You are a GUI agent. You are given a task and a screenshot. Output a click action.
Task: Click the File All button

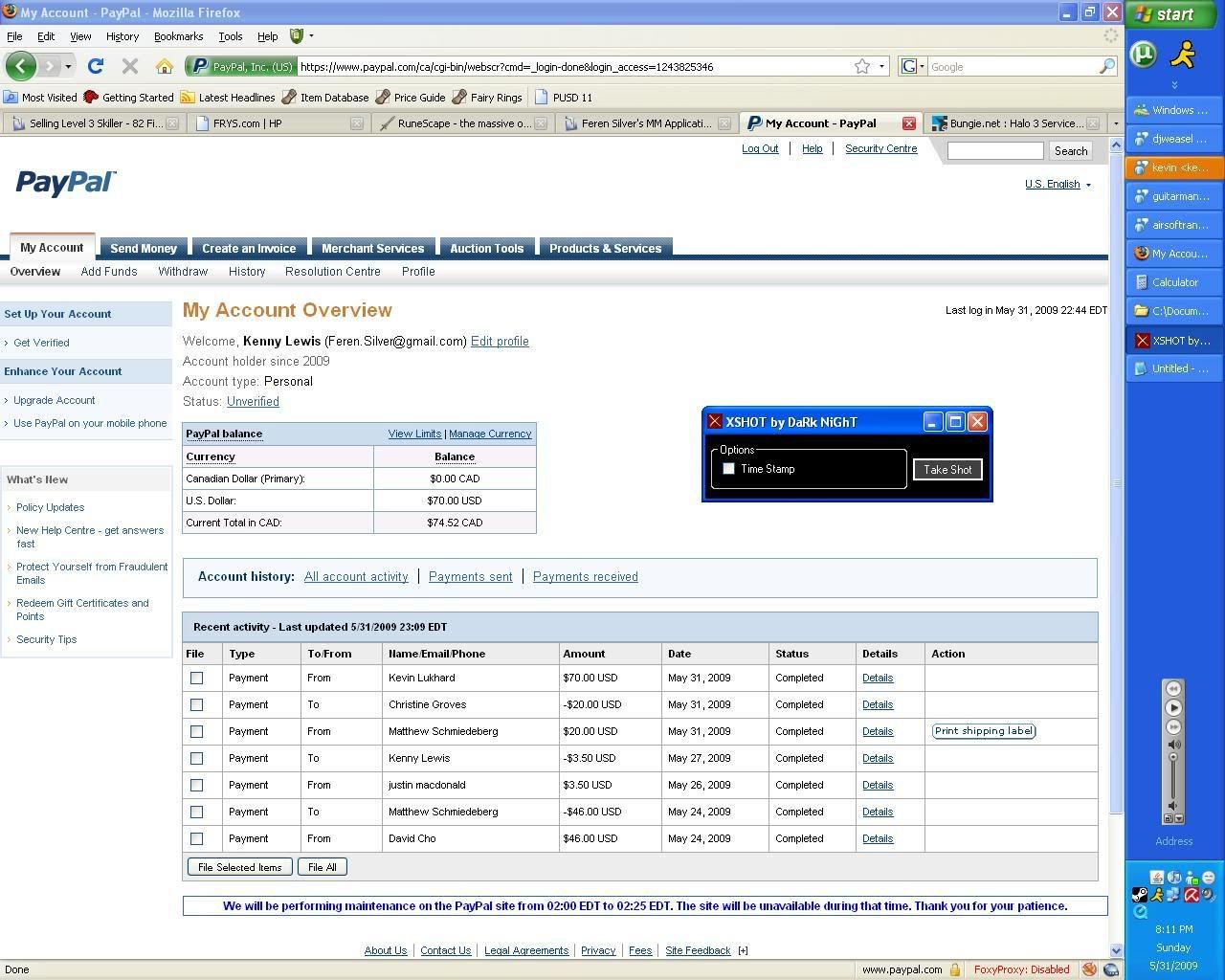323,867
